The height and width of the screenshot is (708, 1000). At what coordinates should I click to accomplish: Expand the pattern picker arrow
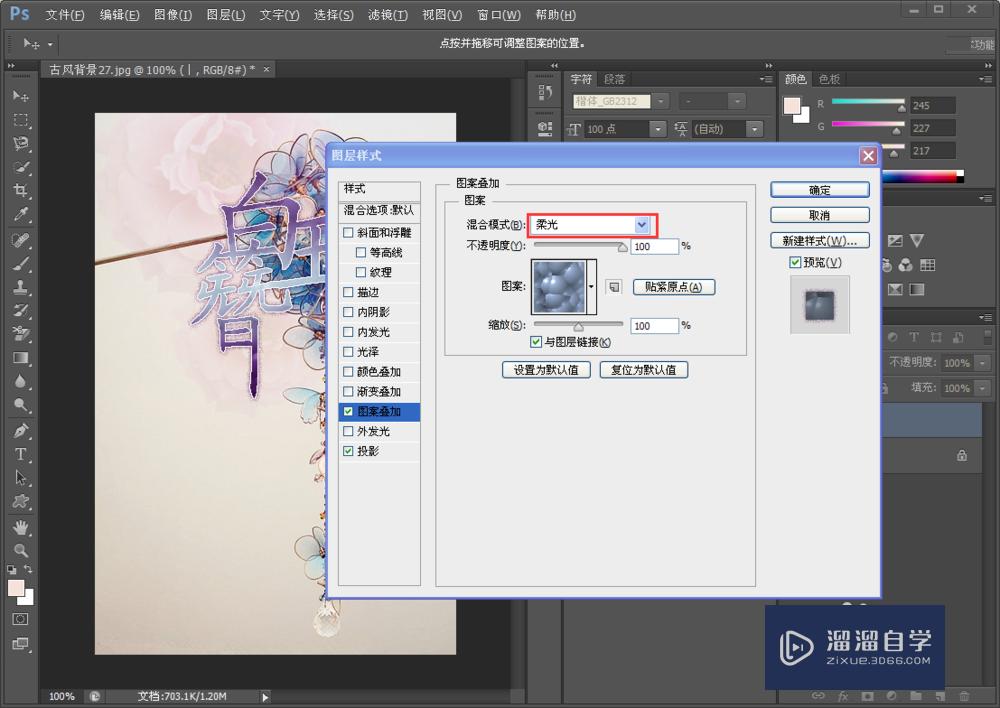coord(591,287)
